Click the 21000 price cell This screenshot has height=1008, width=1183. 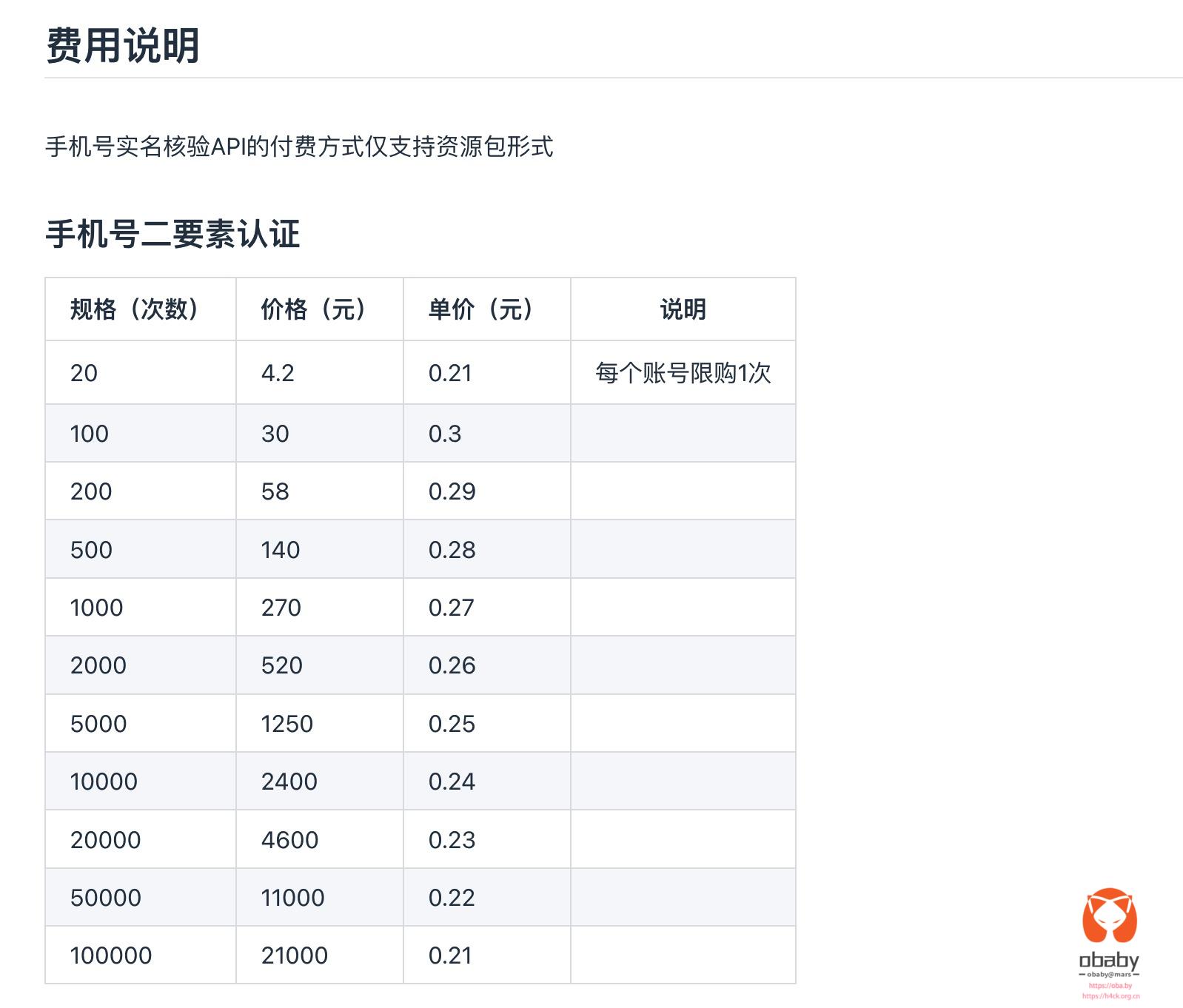(294, 955)
